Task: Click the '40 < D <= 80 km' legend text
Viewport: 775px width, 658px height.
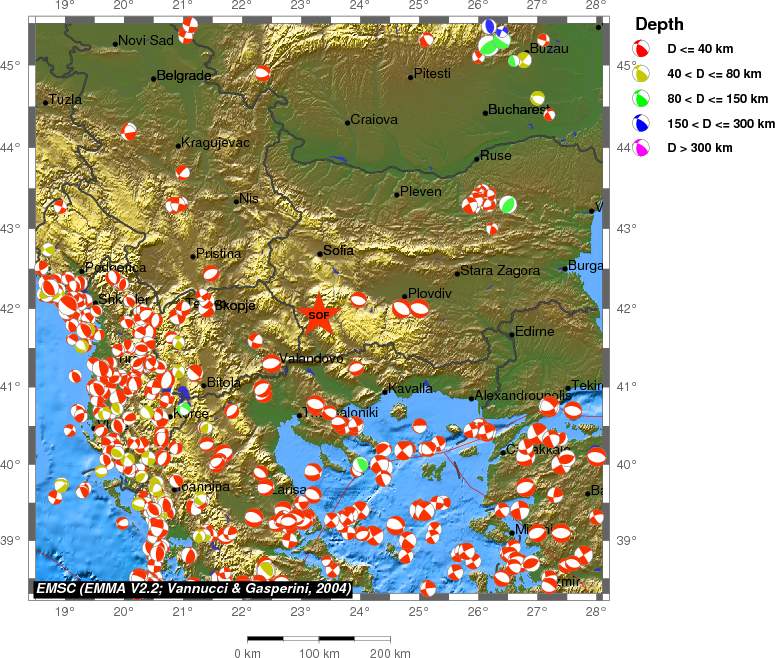Action: click(x=714, y=74)
